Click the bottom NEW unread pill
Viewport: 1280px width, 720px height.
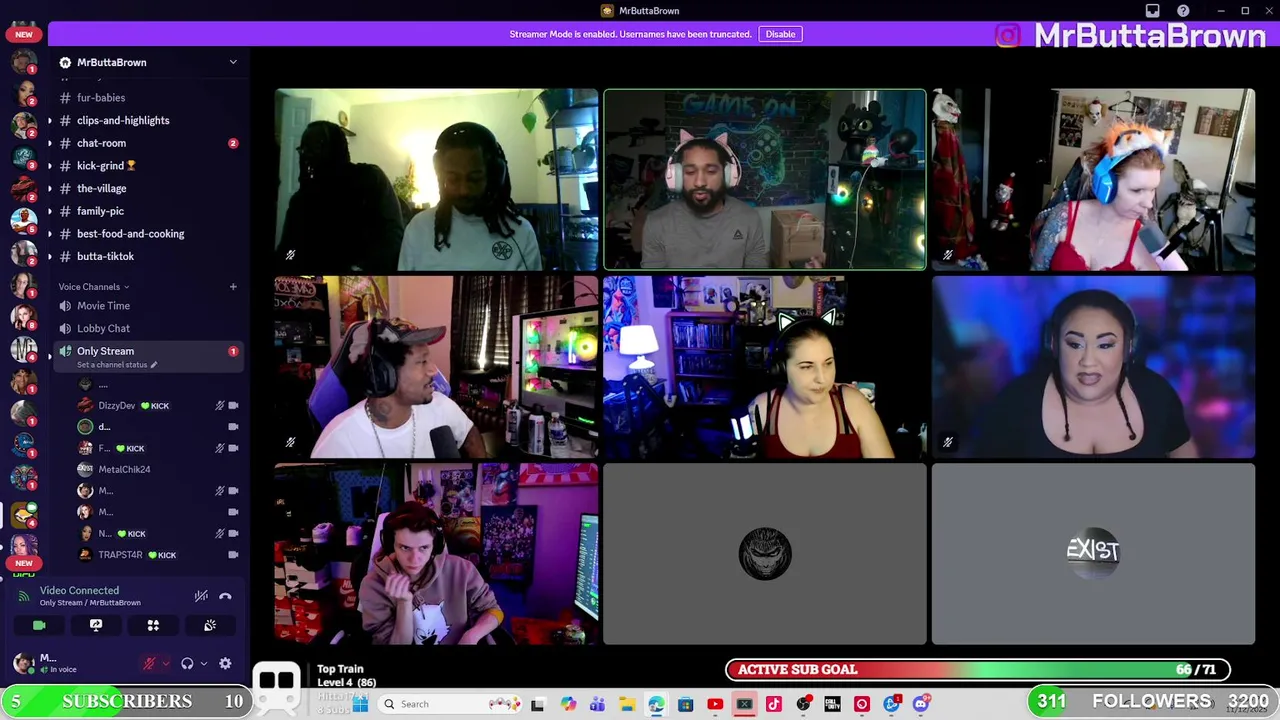click(x=23, y=563)
